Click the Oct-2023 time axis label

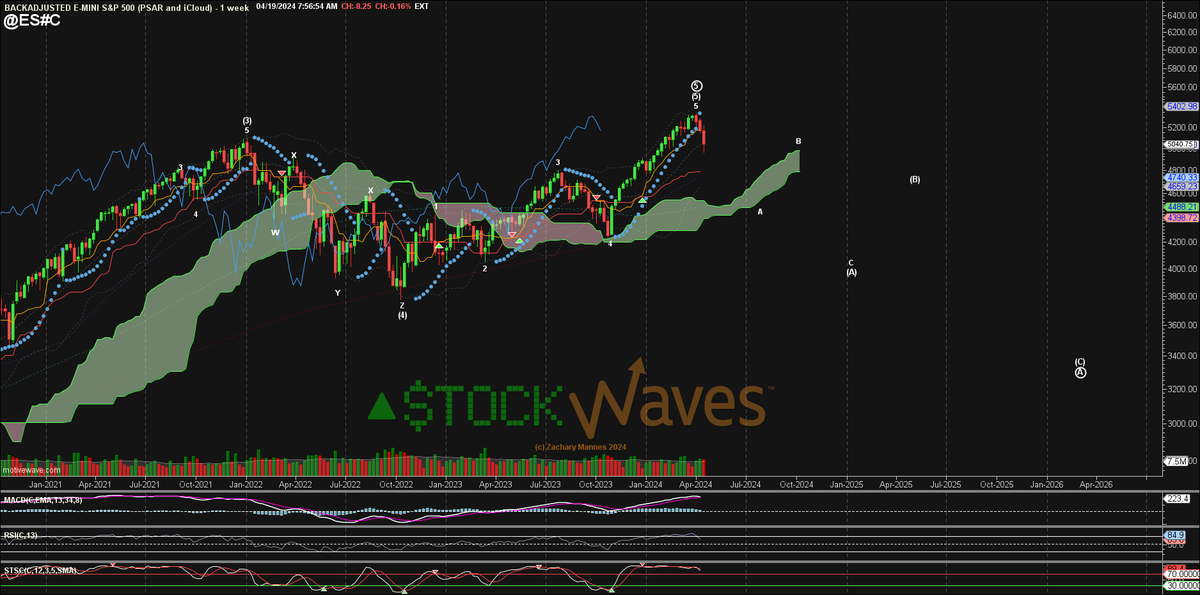(x=595, y=483)
